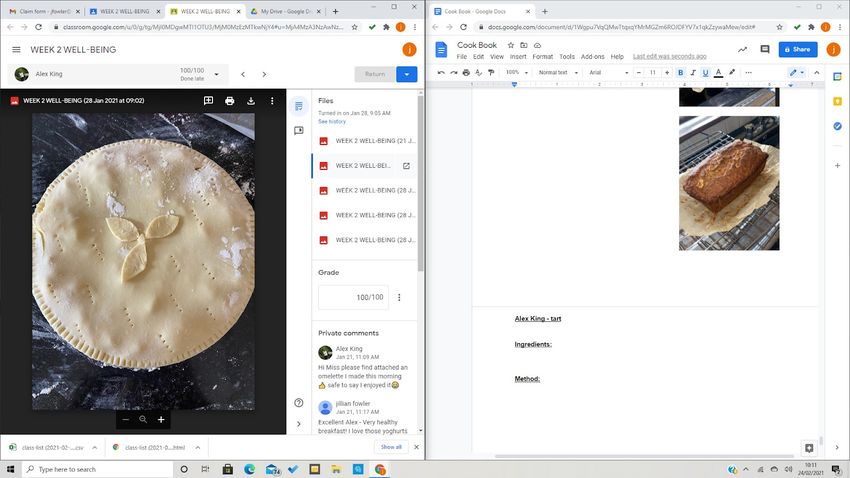This screenshot has width=850, height=478.
Task: Reset zoom using the magnifier icon
Action: coord(143,419)
